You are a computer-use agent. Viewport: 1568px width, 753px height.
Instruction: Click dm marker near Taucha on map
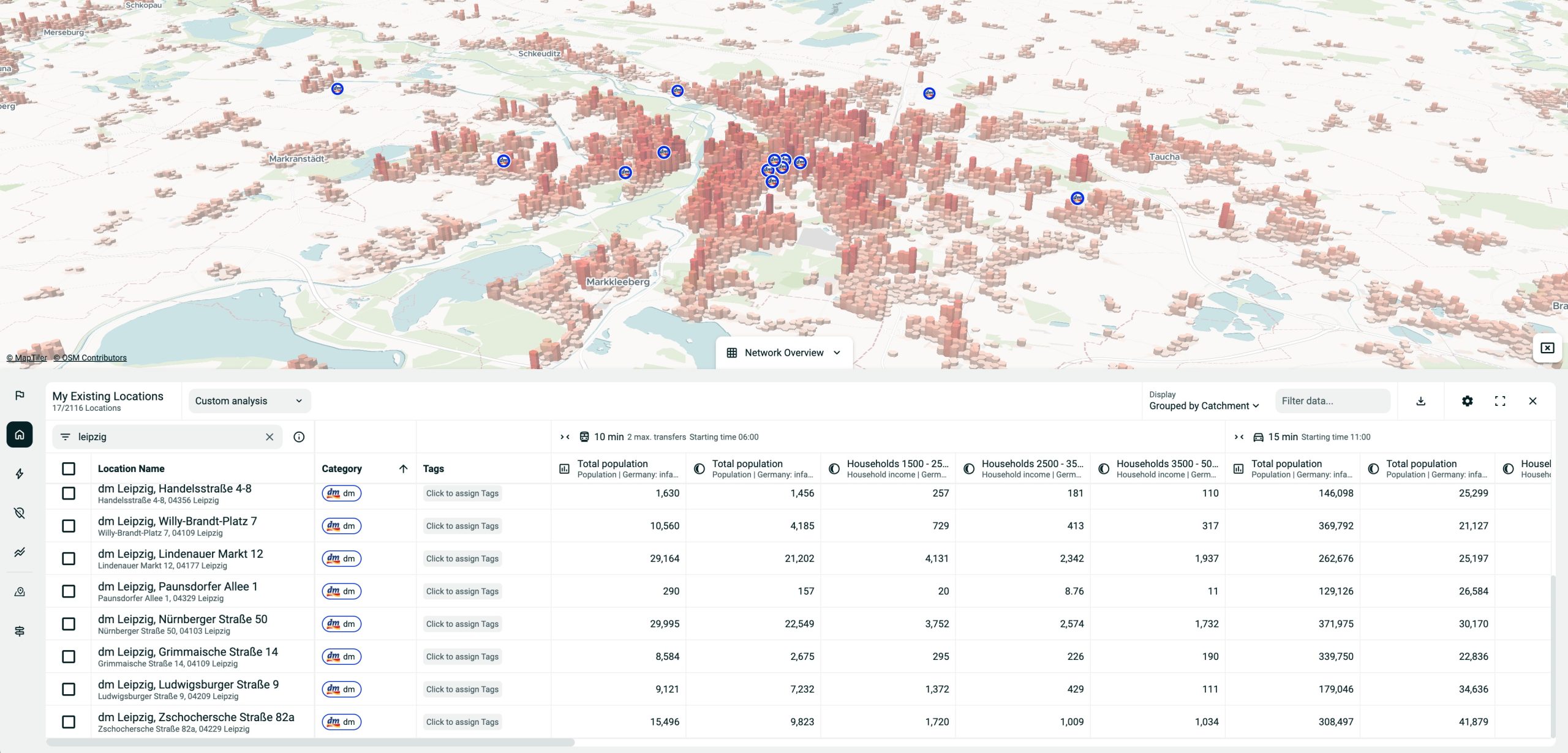pos(1077,198)
